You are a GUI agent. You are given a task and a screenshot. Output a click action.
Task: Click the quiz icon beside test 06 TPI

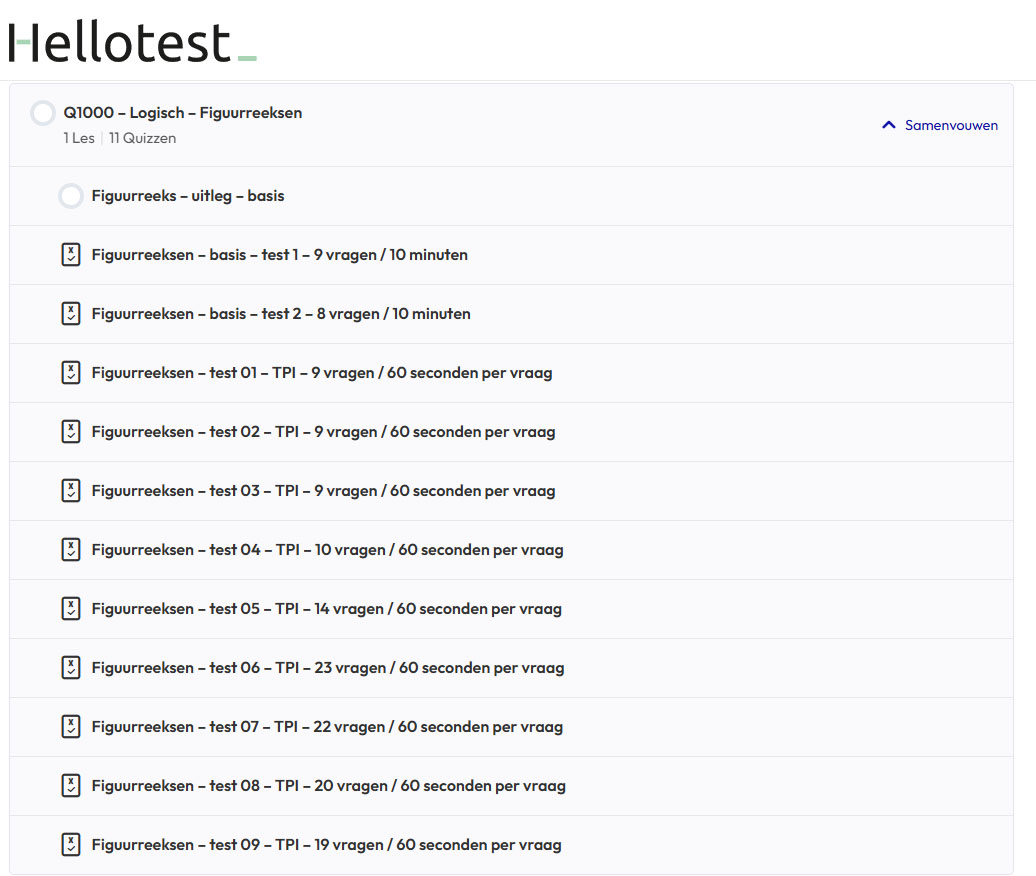pos(70,668)
